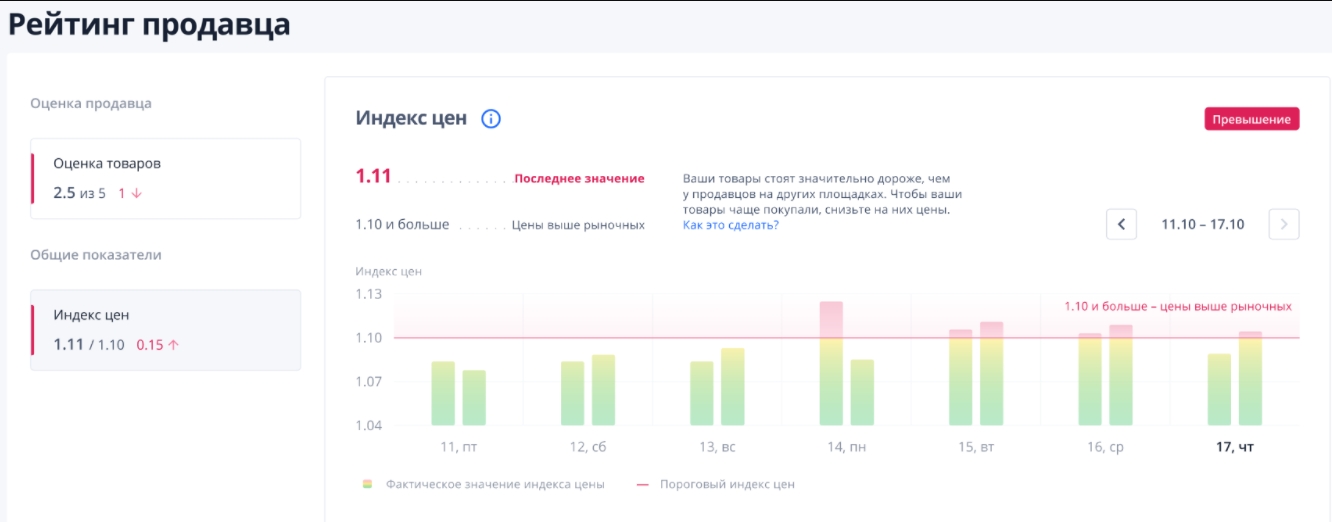Click the Превышение status badge
This screenshot has height=522, width=1332.
coord(1252,119)
